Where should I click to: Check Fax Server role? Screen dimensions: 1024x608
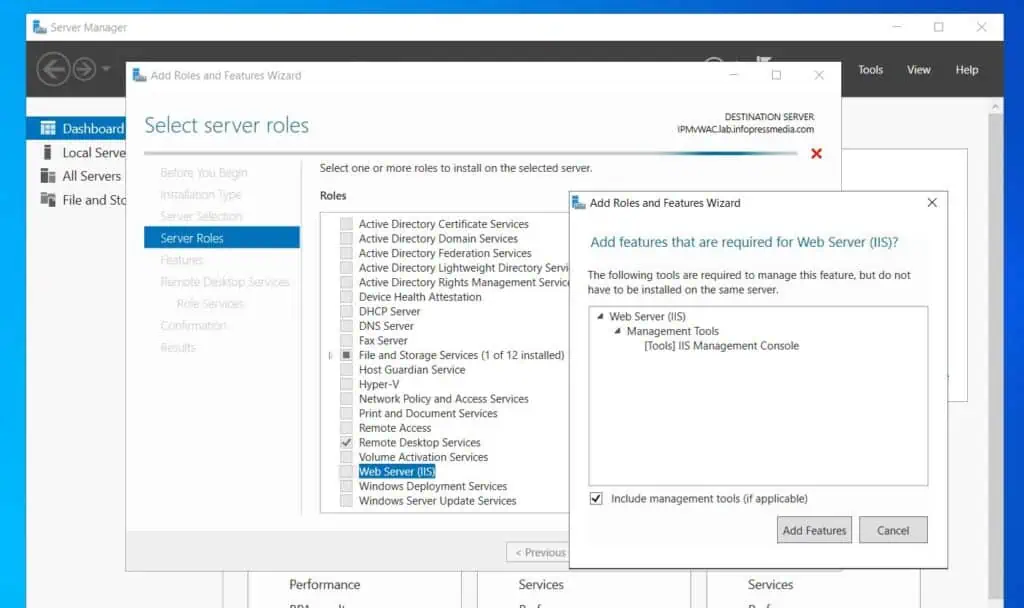(x=346, y=340)
